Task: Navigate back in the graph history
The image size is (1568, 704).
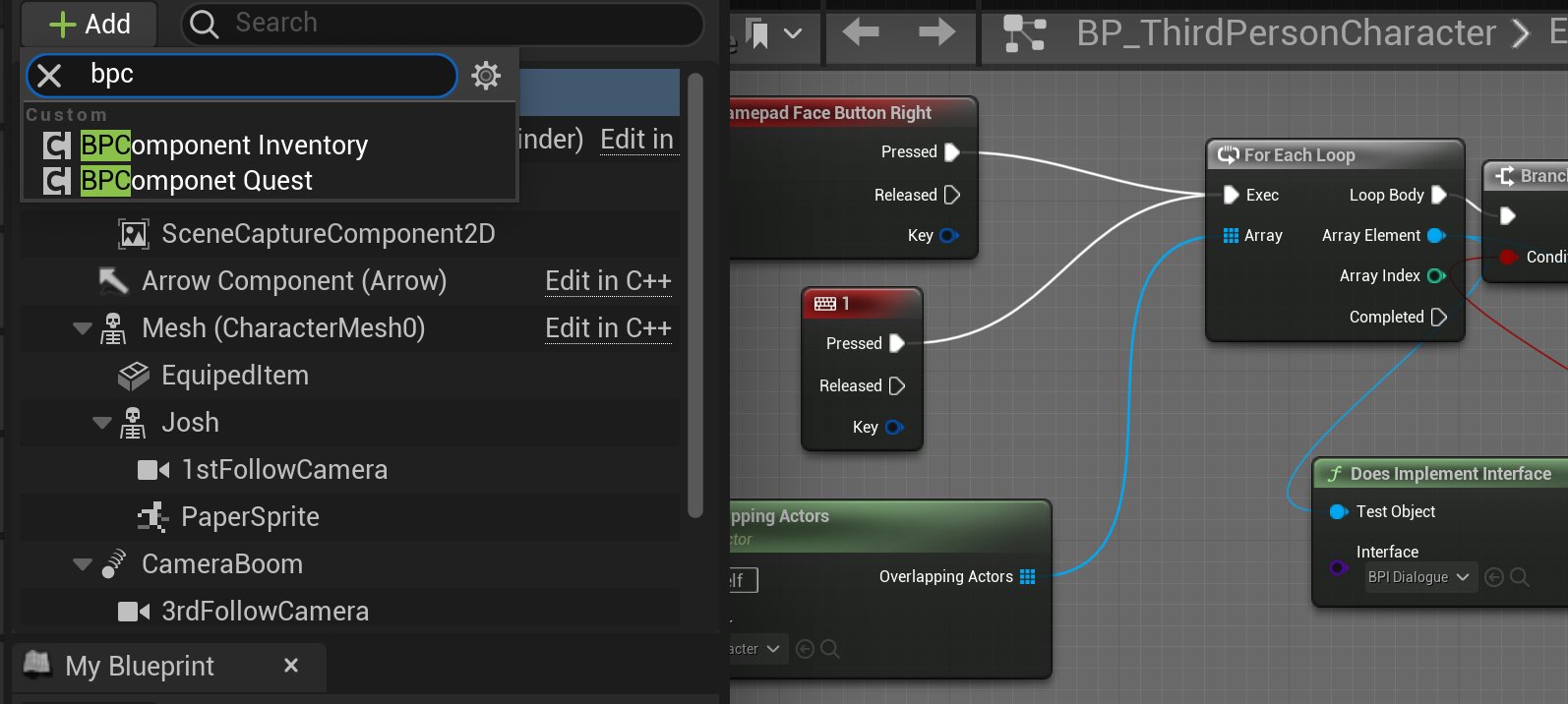Action: coord(861,32)
